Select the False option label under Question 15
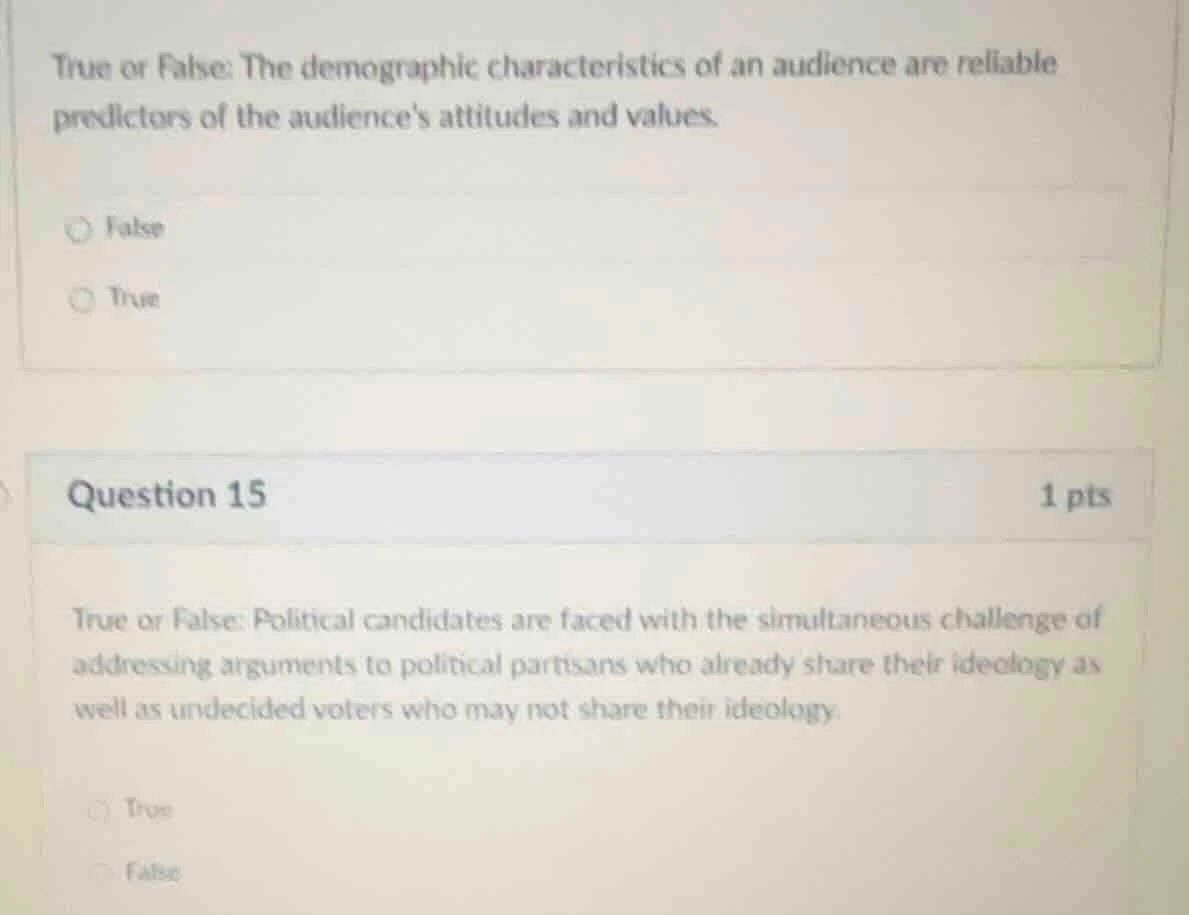 click(150, 871)
